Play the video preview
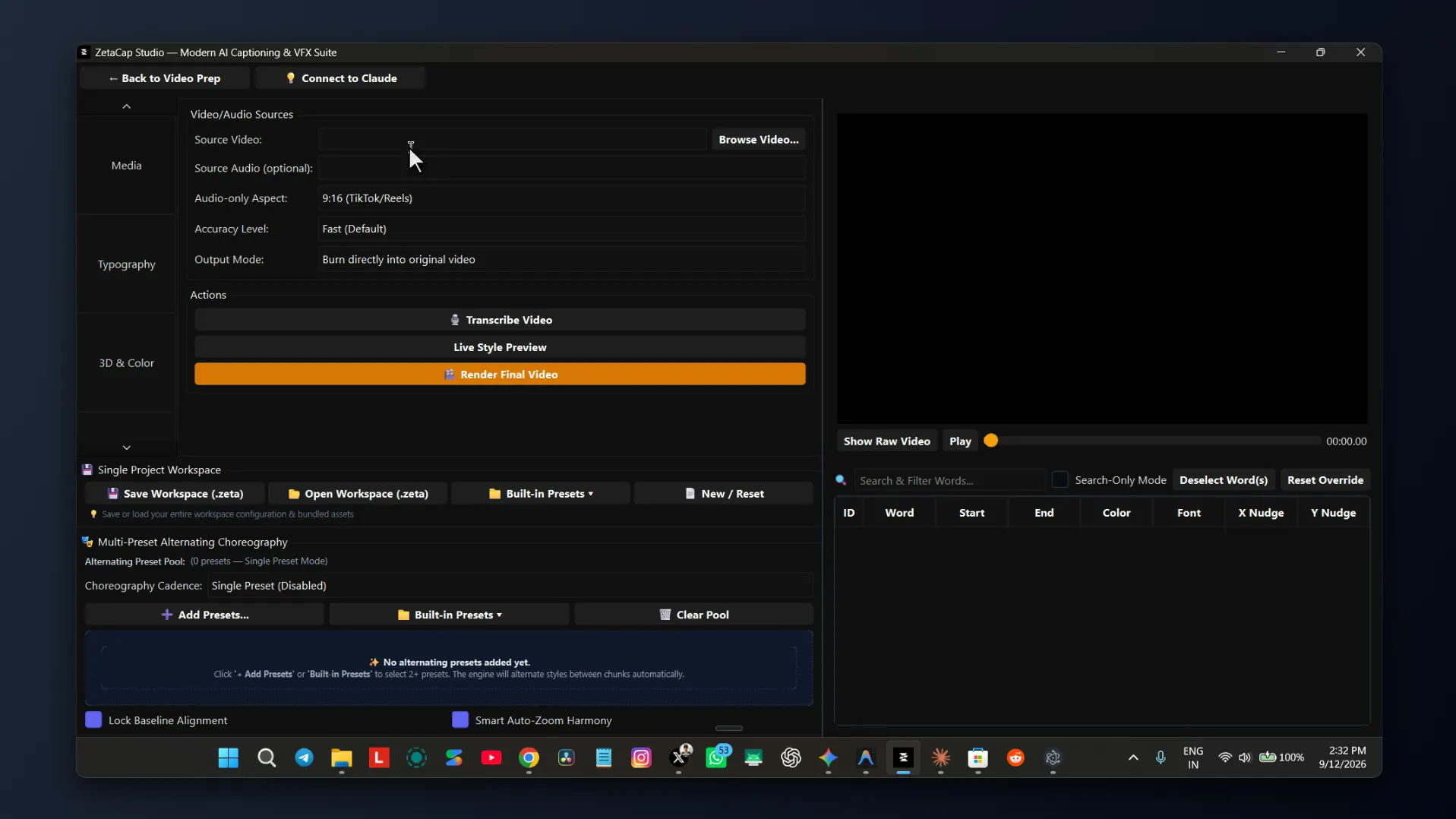 pyautogui.click(x=960, y=441)
